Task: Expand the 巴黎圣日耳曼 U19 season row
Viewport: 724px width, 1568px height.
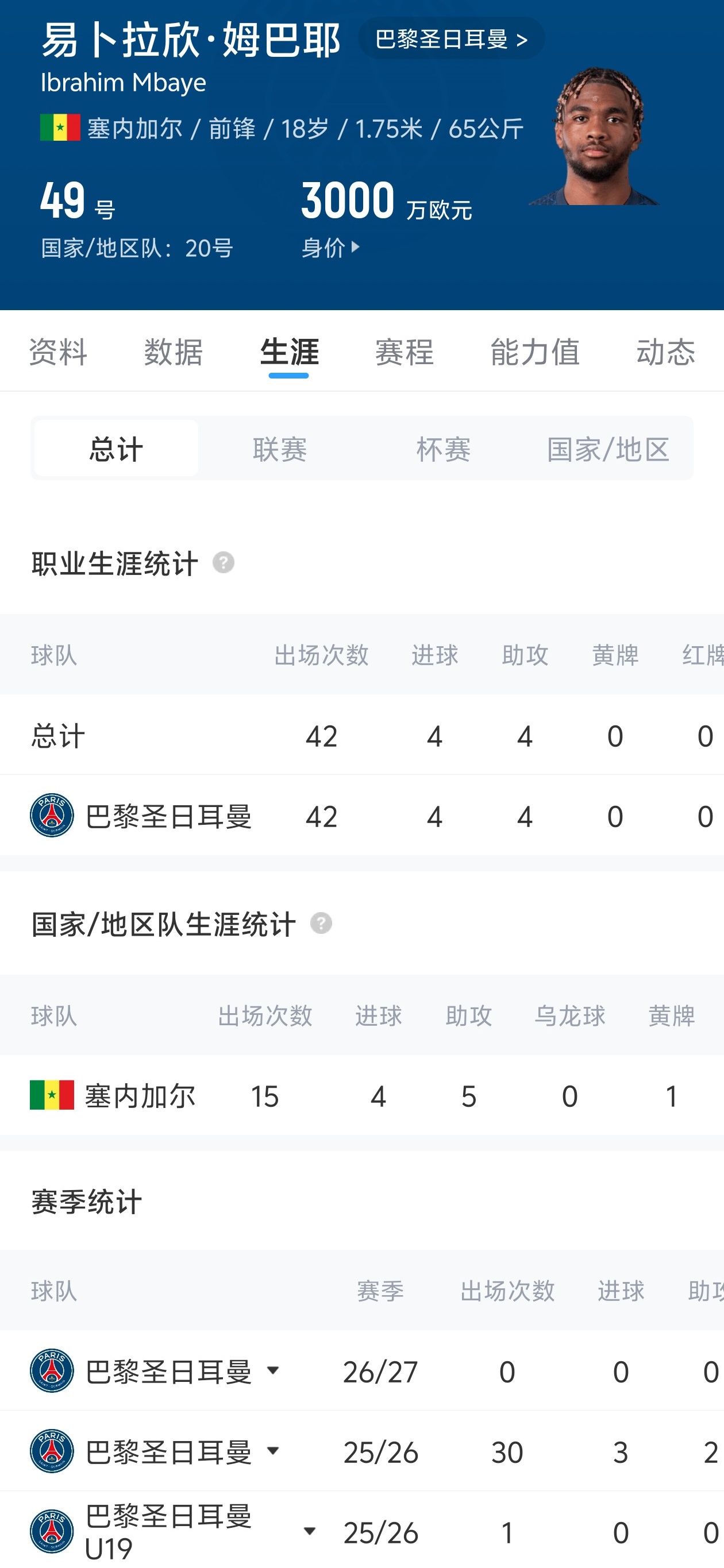Action: [309, 1531]
